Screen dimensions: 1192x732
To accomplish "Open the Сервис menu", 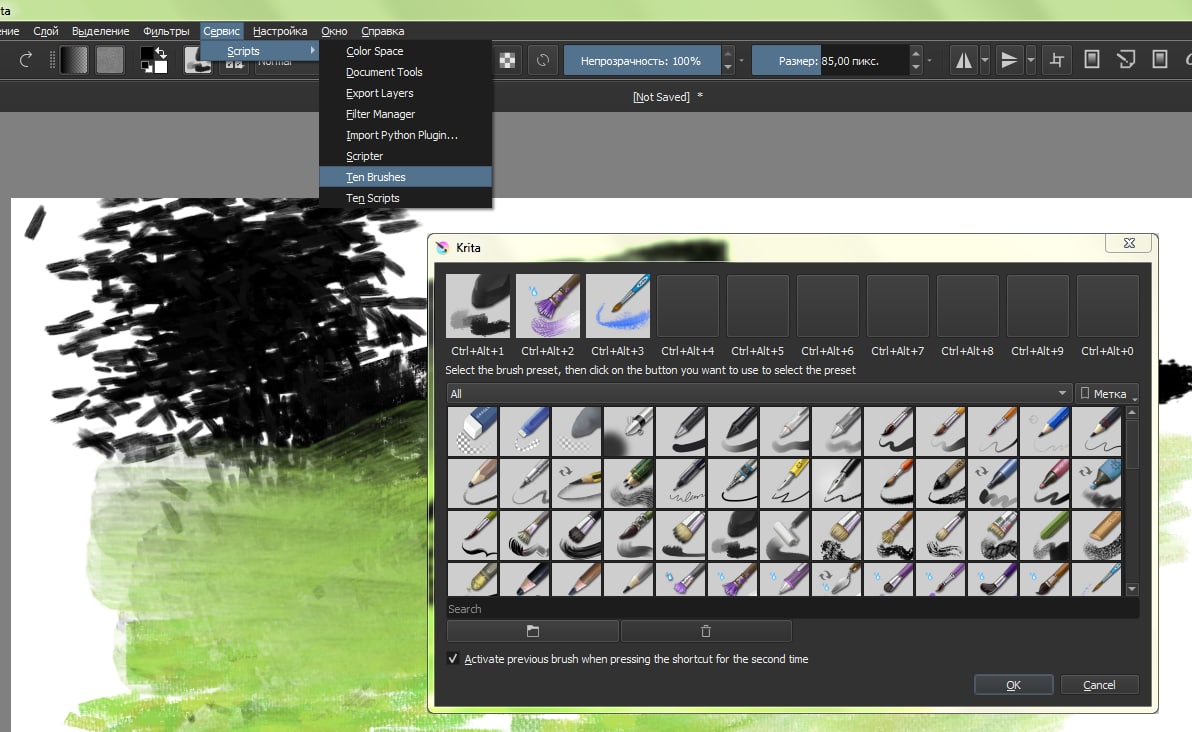I will [x=221, y=31].
